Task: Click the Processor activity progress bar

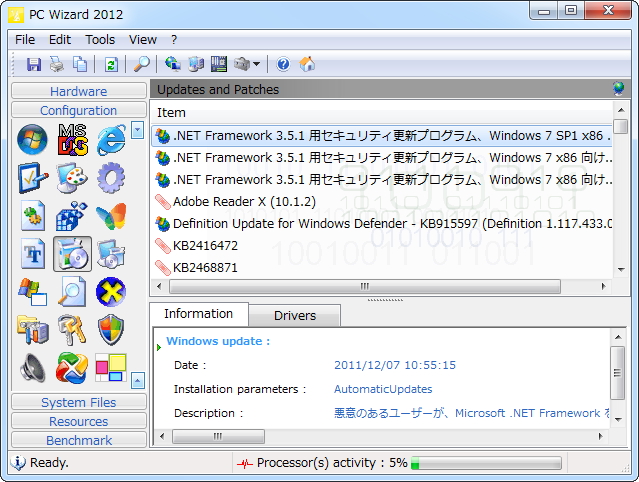Action: pyautogui.click(x=486, y=463)
